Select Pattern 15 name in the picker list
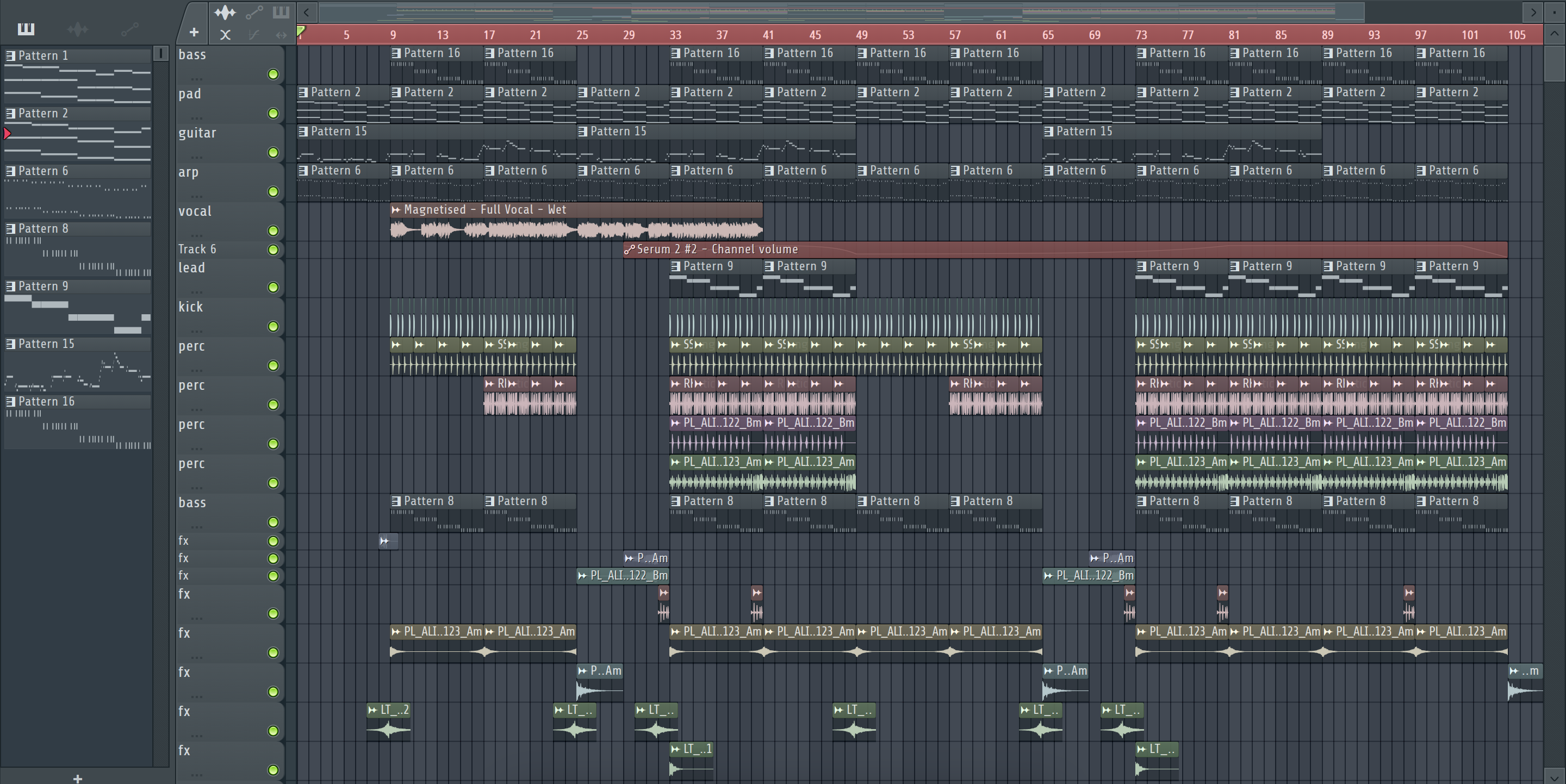1566x784 pixels. [x=46, y=344]
